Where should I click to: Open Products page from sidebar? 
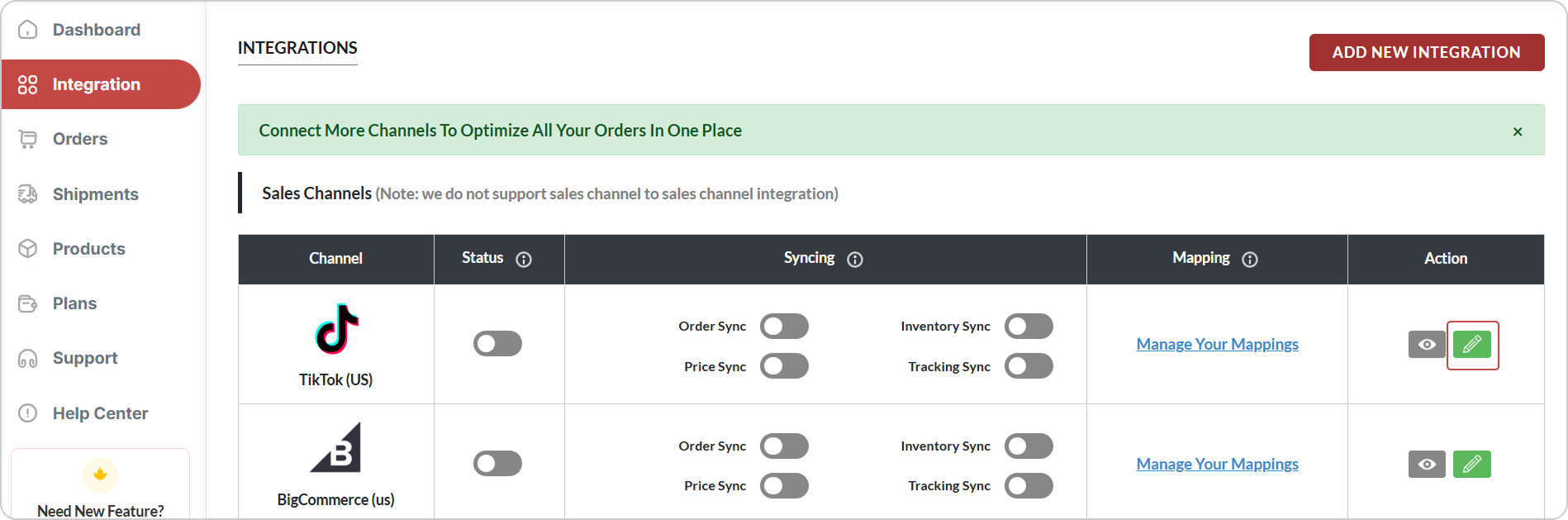click(x=88, y=249)
